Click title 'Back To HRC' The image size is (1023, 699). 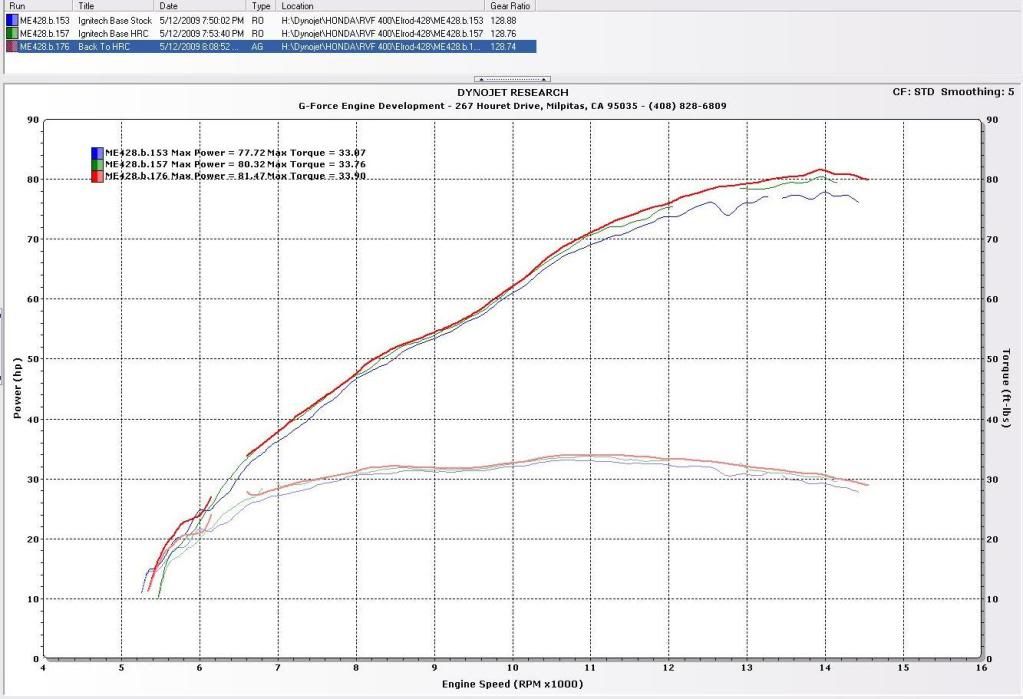[x=104, y=46]
